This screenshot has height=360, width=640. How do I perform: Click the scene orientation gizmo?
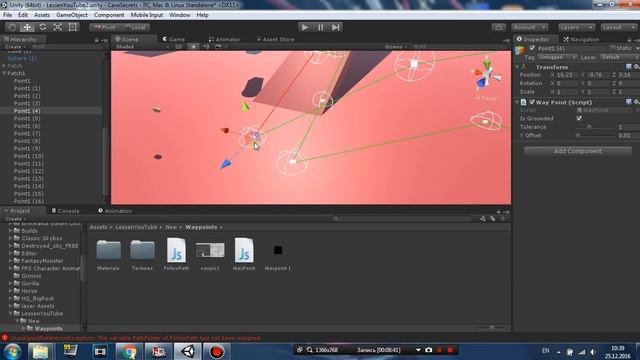point(487,75)
